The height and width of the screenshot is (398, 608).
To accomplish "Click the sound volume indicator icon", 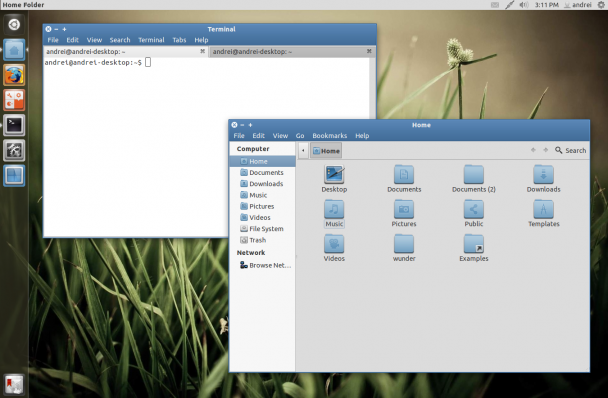I will 524,5.
